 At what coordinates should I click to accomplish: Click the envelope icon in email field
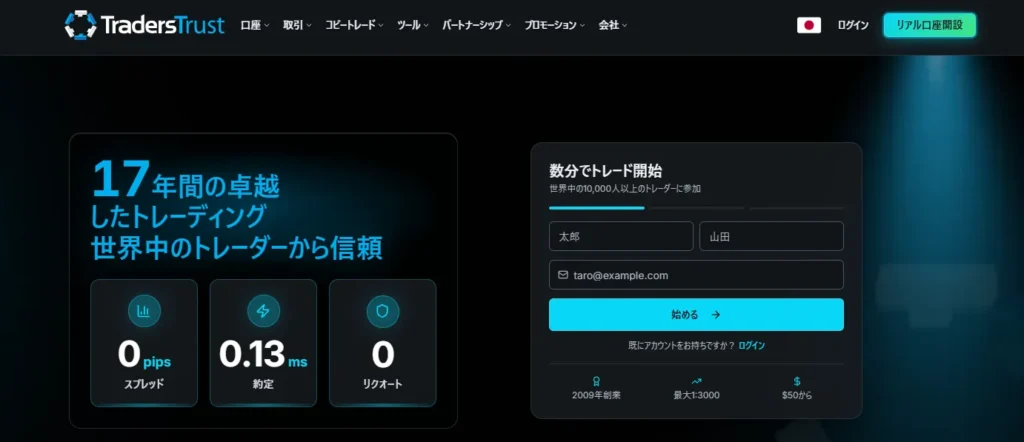(563, 275)
